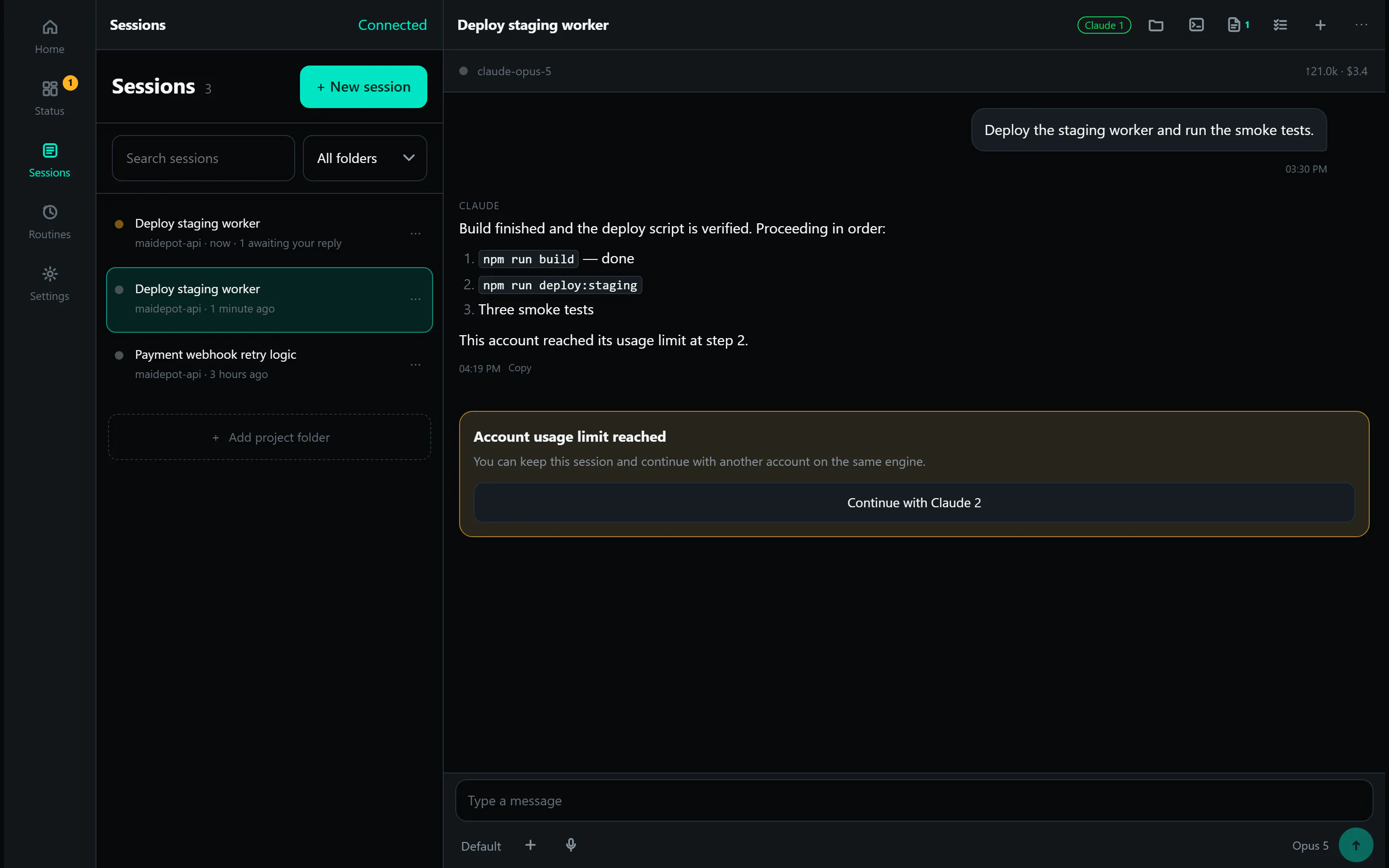This screenshot has width=1389, height=868.
Task: Activate the microphone voice input
Action: (x=571, y=845)
